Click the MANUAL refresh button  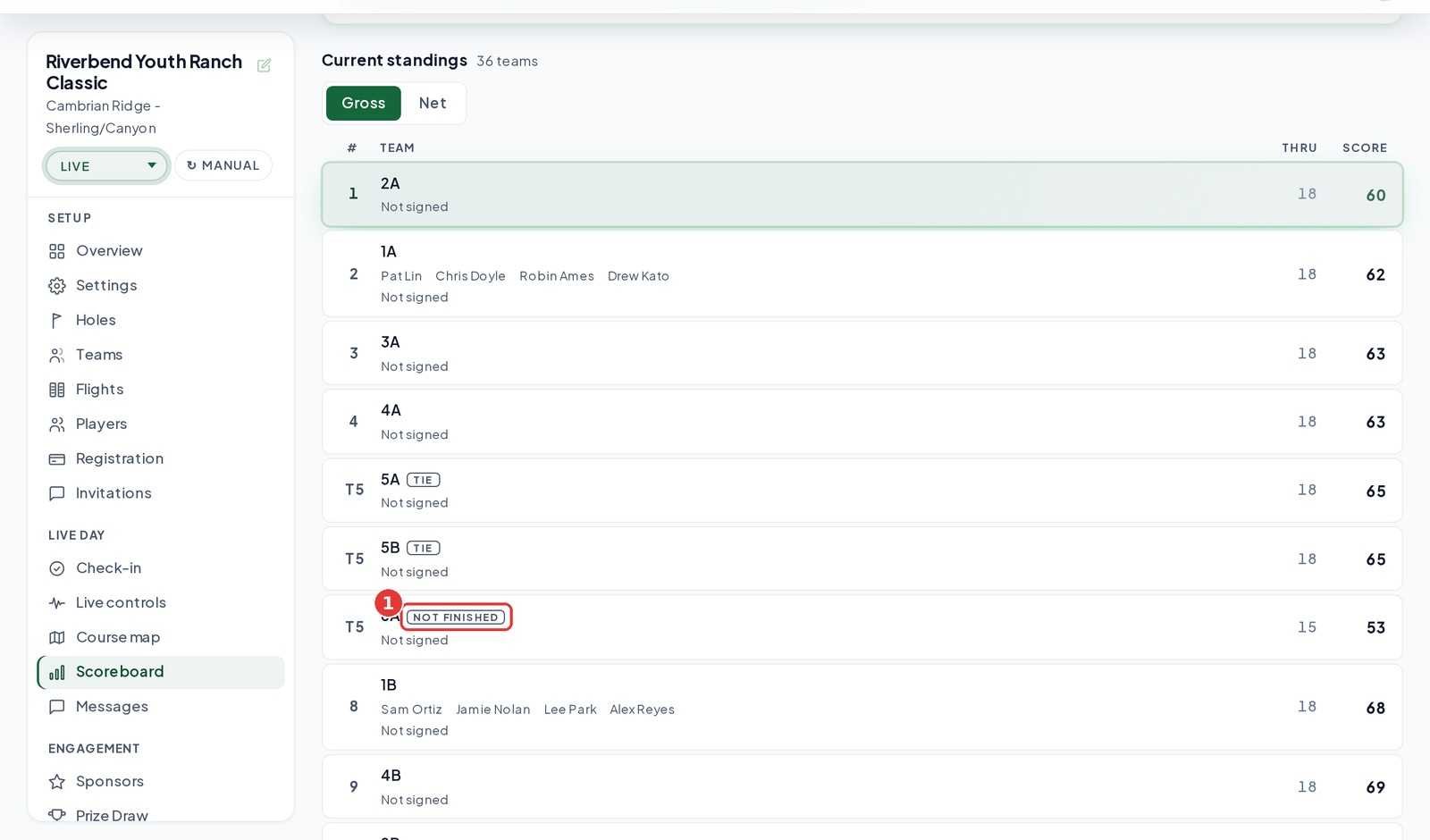223,165
